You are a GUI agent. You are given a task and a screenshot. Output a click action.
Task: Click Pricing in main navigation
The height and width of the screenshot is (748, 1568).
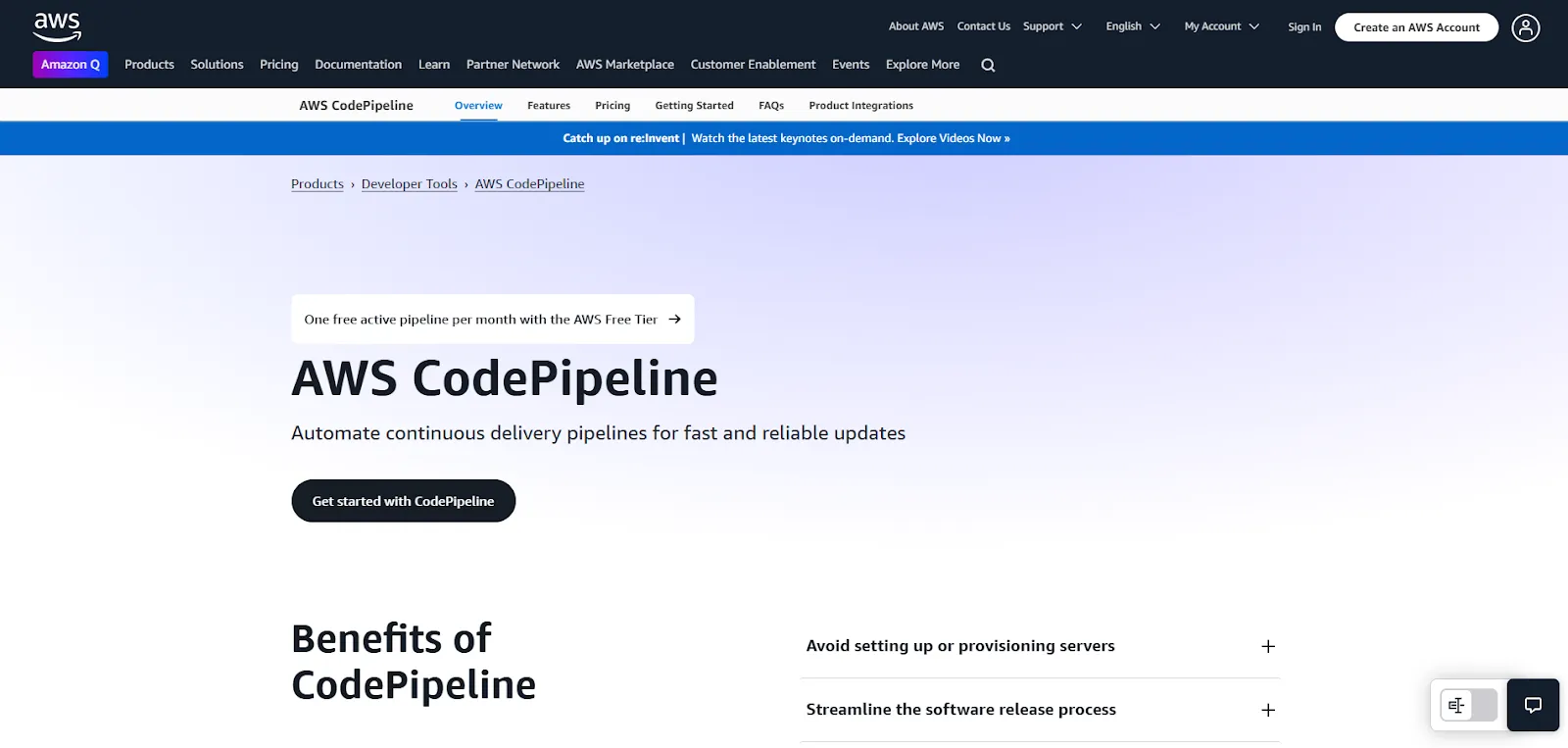(x=278, y=65)
